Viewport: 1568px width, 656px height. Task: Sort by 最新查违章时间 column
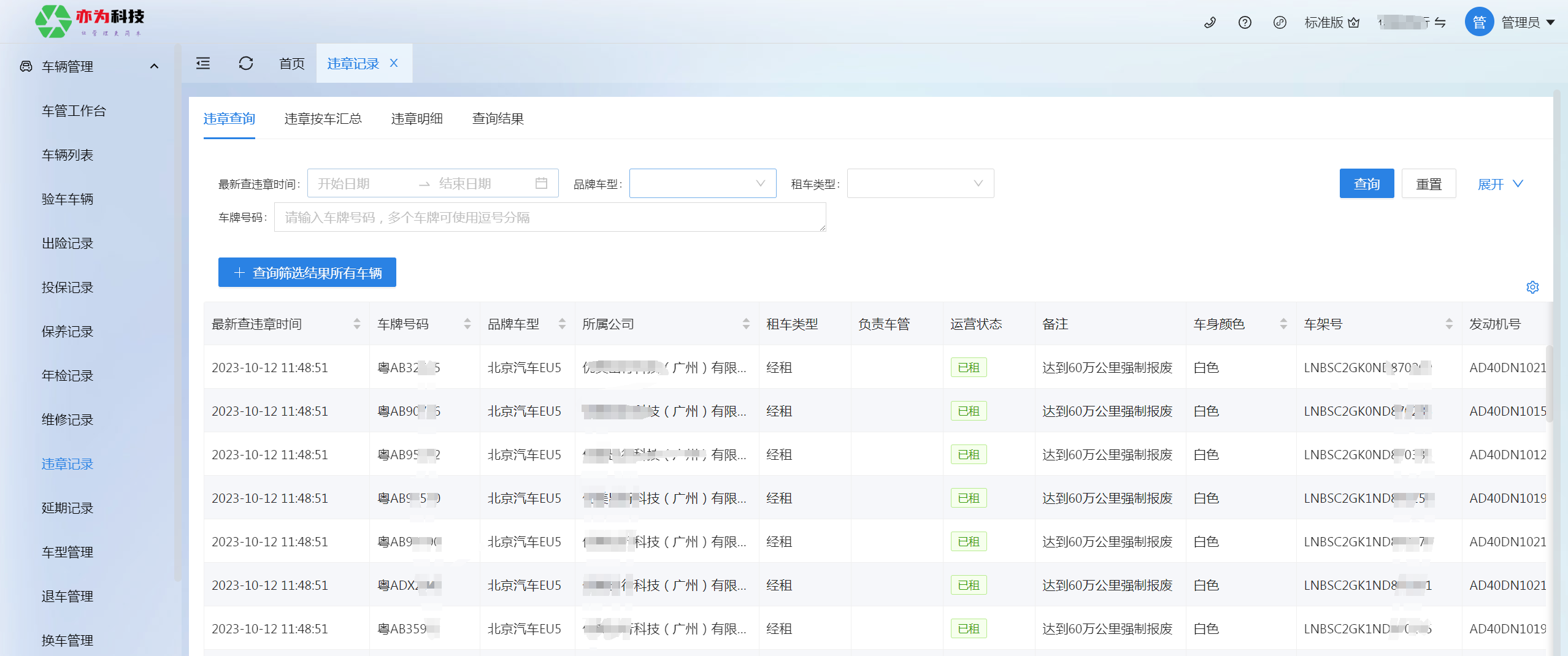(356, 324)
